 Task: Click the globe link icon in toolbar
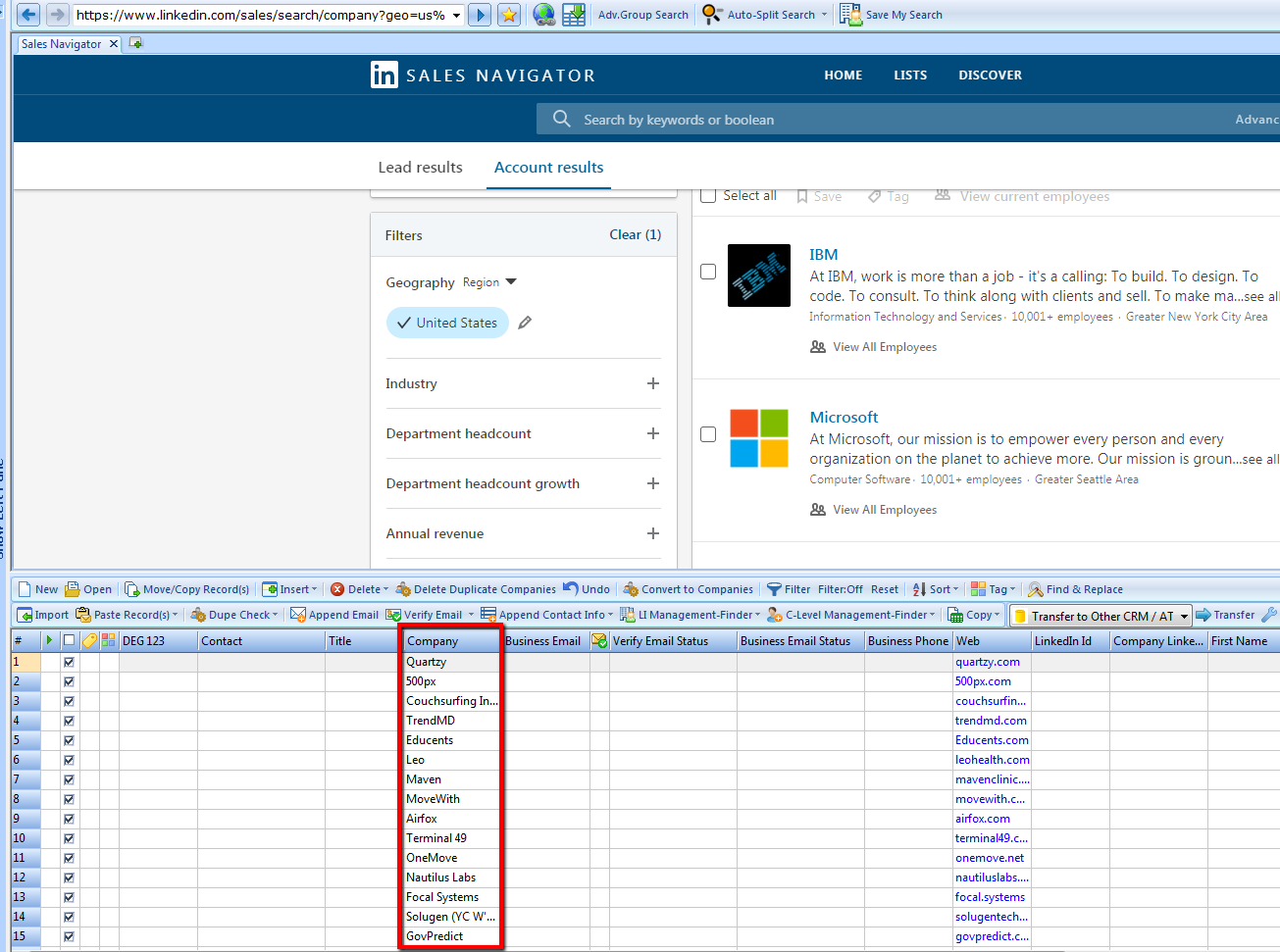[544, 15]
